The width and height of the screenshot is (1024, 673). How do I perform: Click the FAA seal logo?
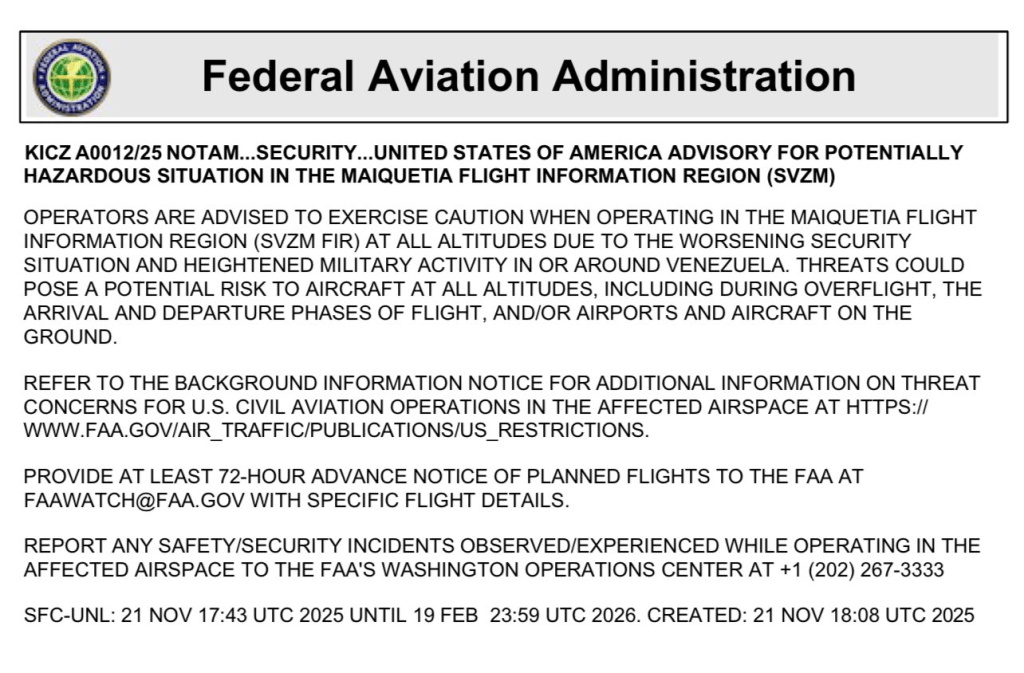coord(72,77)
